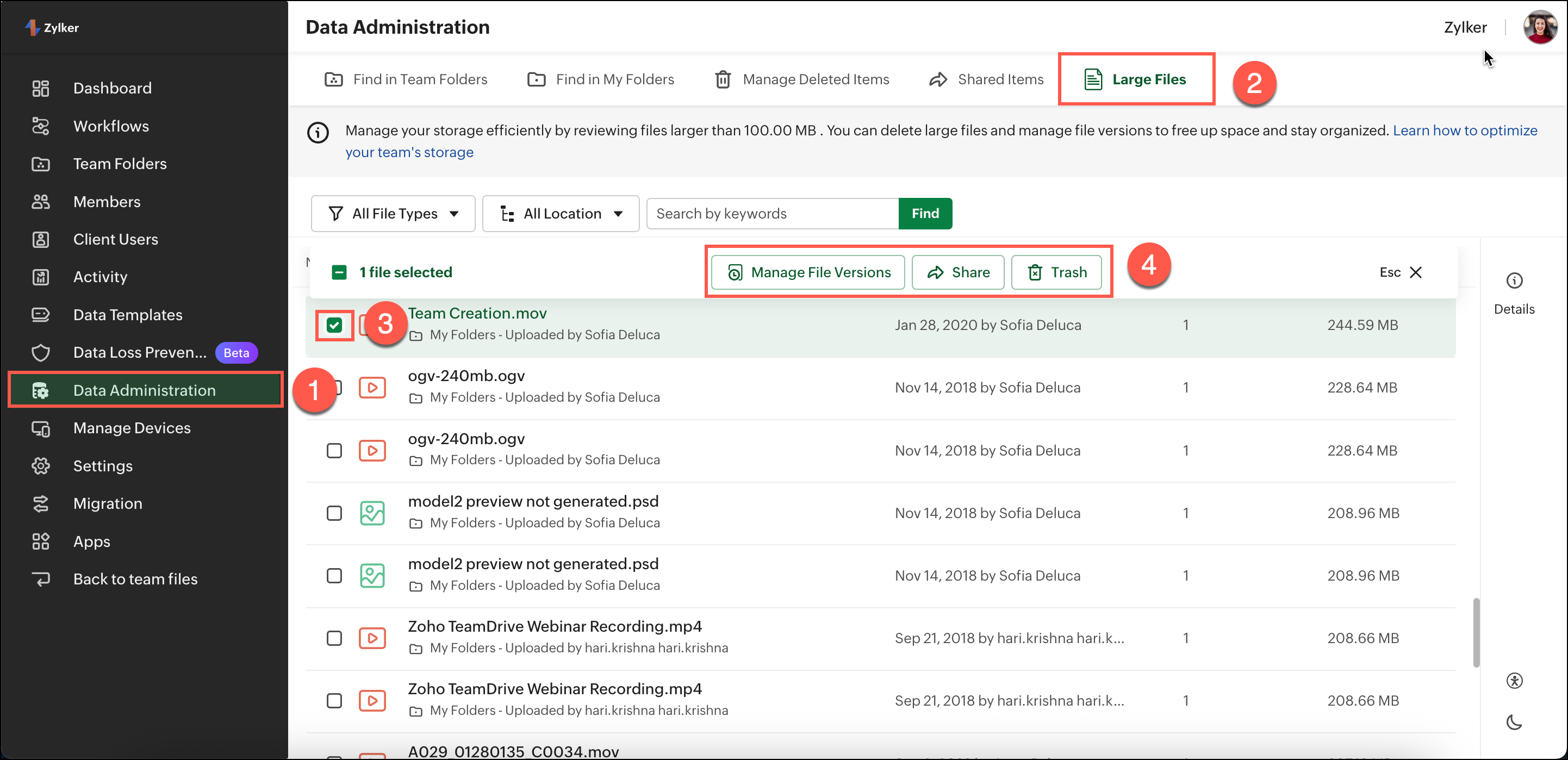Screen dimensions: 1568x760
Task: Click the info icon beside storage message
Action: click(318, 133)
